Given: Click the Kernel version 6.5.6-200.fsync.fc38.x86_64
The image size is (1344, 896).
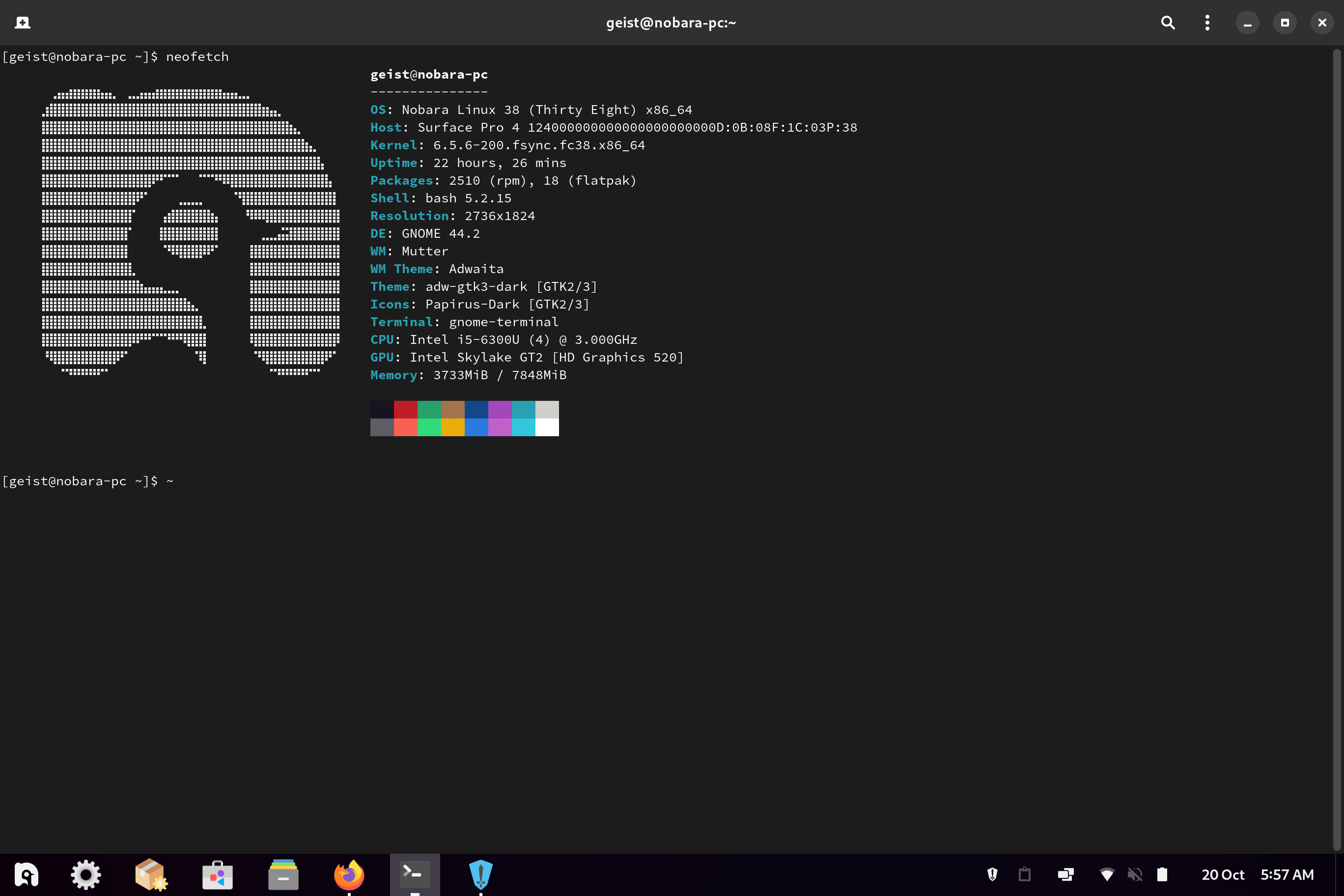Looking at the screenshot, I should (539, 145).
